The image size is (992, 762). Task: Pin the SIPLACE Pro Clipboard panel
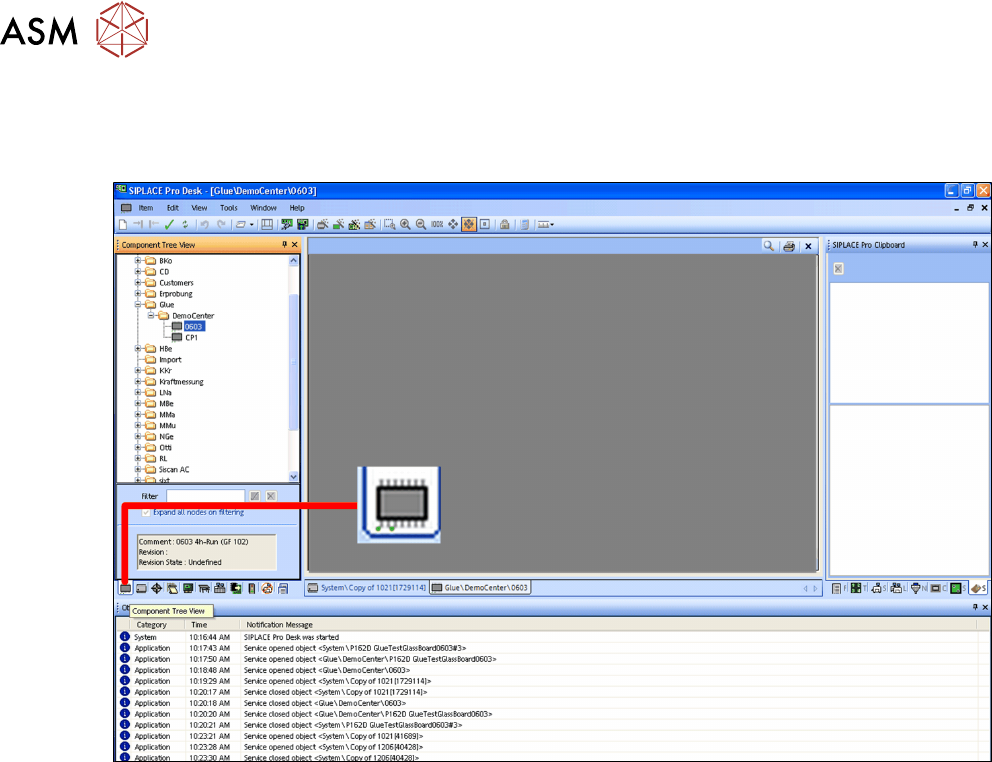coord(975,244)
